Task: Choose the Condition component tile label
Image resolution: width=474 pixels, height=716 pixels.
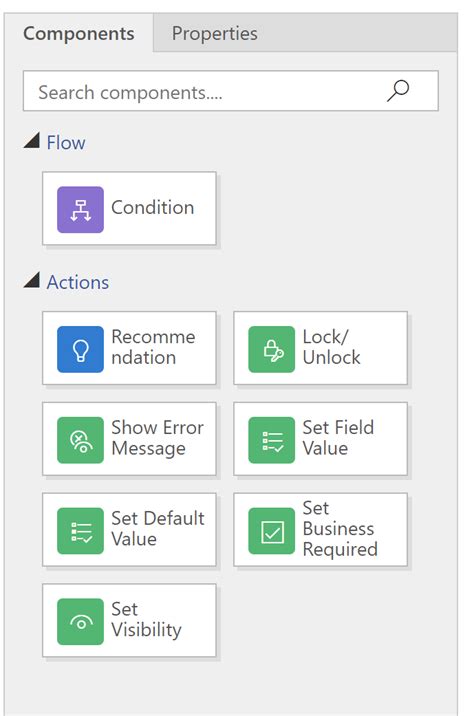Action: tap(153, 208)
